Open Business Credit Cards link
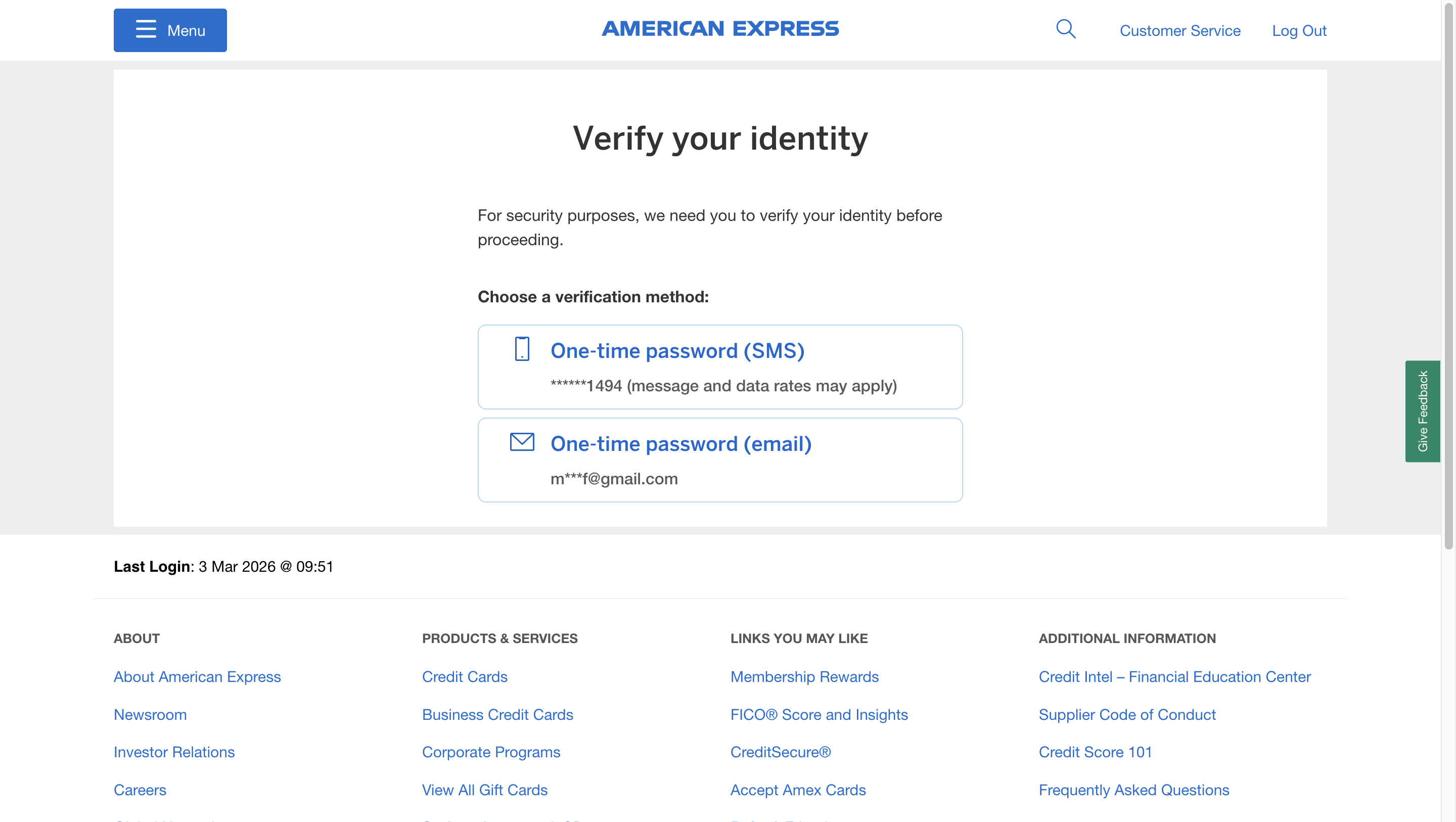The width and height of the screenshot is (1456, 822). (x=497, y=715)
